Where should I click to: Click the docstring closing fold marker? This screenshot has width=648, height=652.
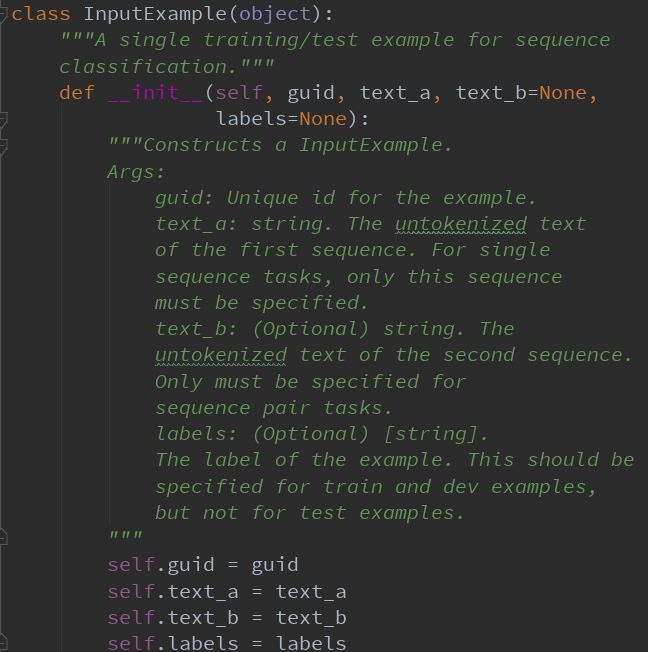coord(3,537)
